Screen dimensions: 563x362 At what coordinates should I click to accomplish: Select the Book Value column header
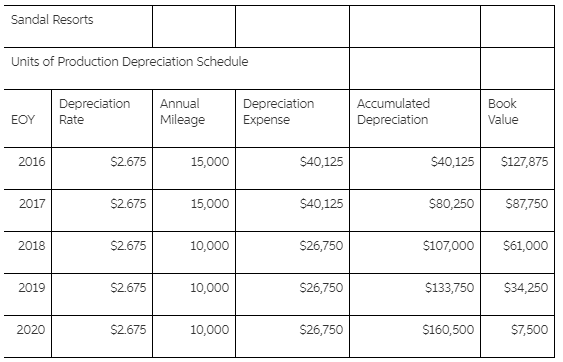[x=517, y=119]
